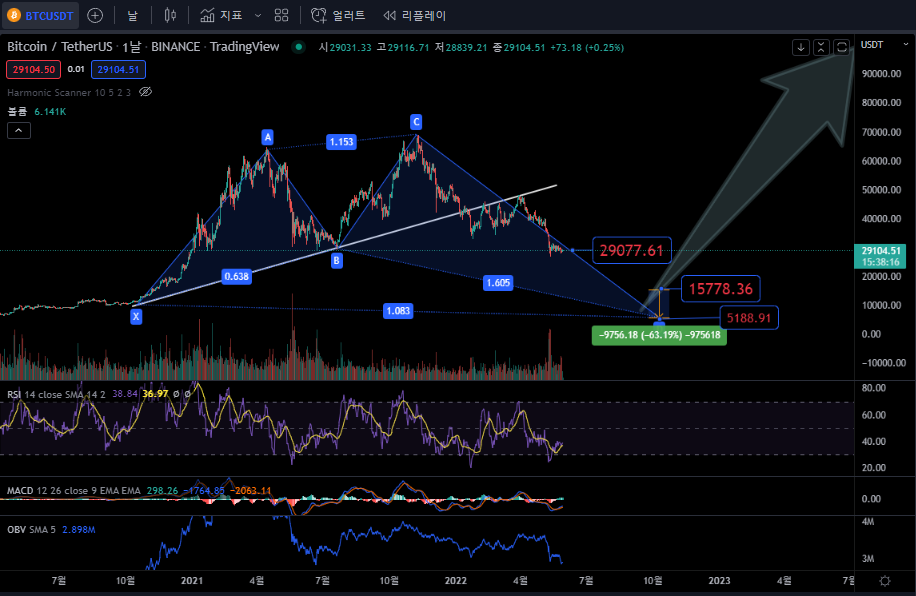The image size is (916, 596).
Task: Open the BTCUSDT symbol search
Action: (40, 15)
